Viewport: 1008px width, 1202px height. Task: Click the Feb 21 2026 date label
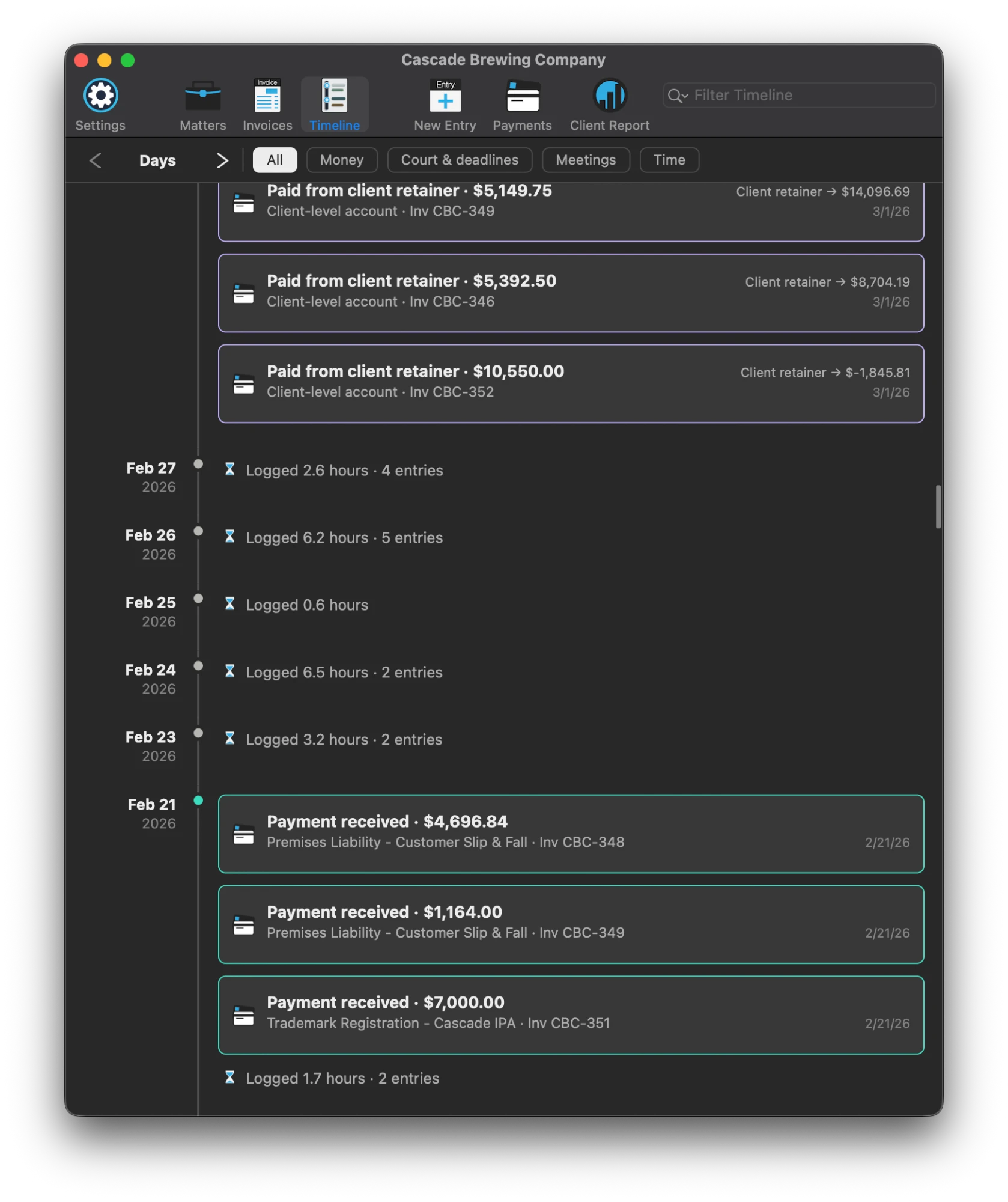[x=151, y=814]
